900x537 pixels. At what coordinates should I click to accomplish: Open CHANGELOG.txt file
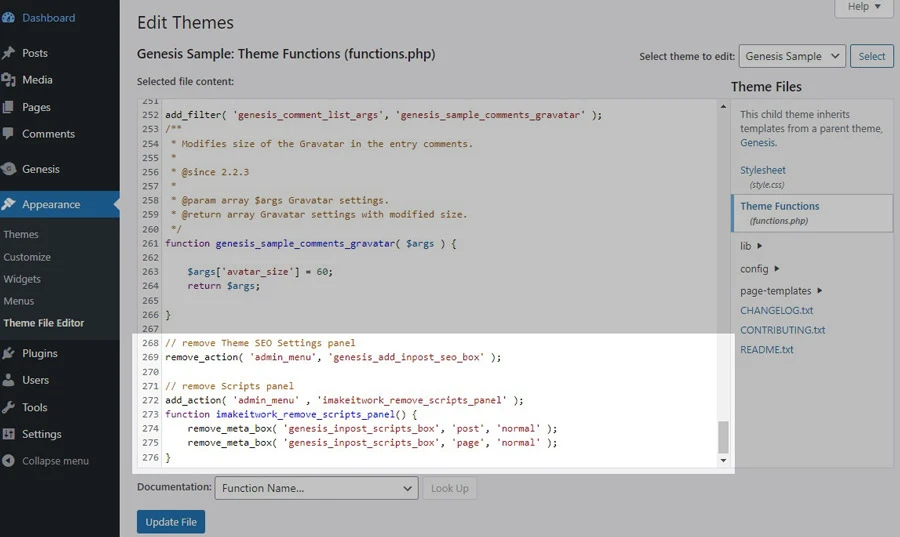coord(777,310)
